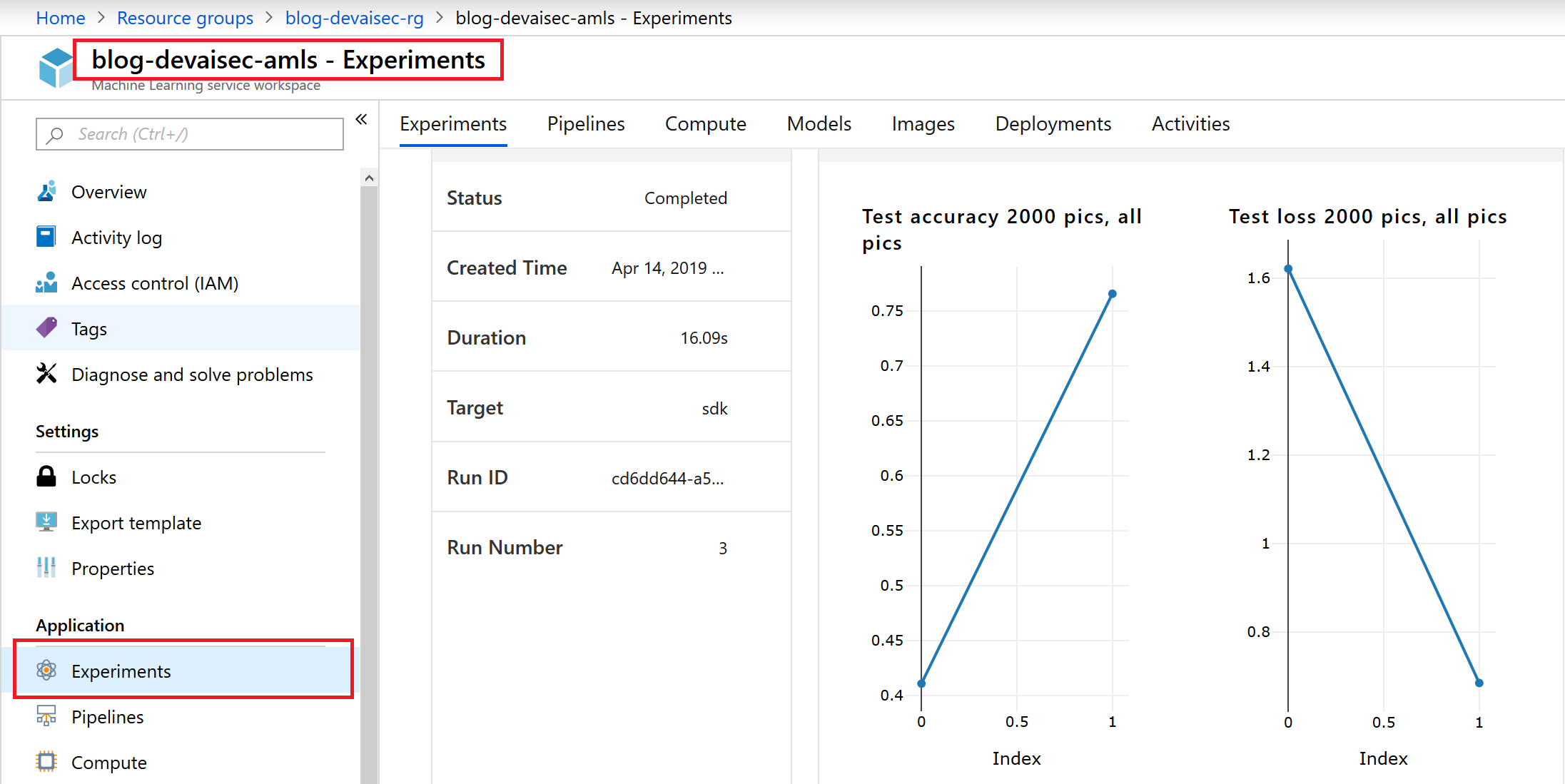Click the sidebar scroll-up arrow
This screenshot has width=1565, height=784.
369,178
